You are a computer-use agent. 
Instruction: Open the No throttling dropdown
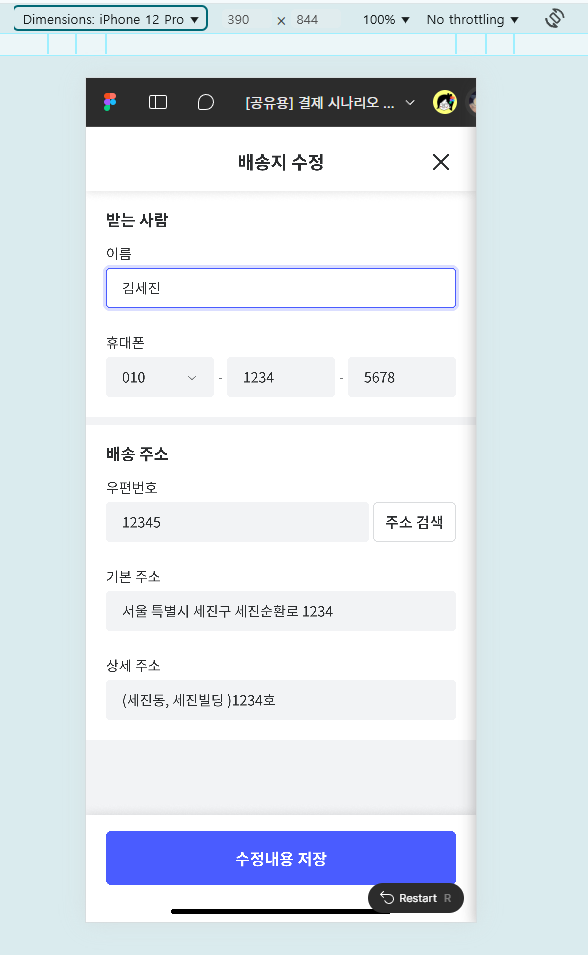pyautogui.click(x=472, y=19)
